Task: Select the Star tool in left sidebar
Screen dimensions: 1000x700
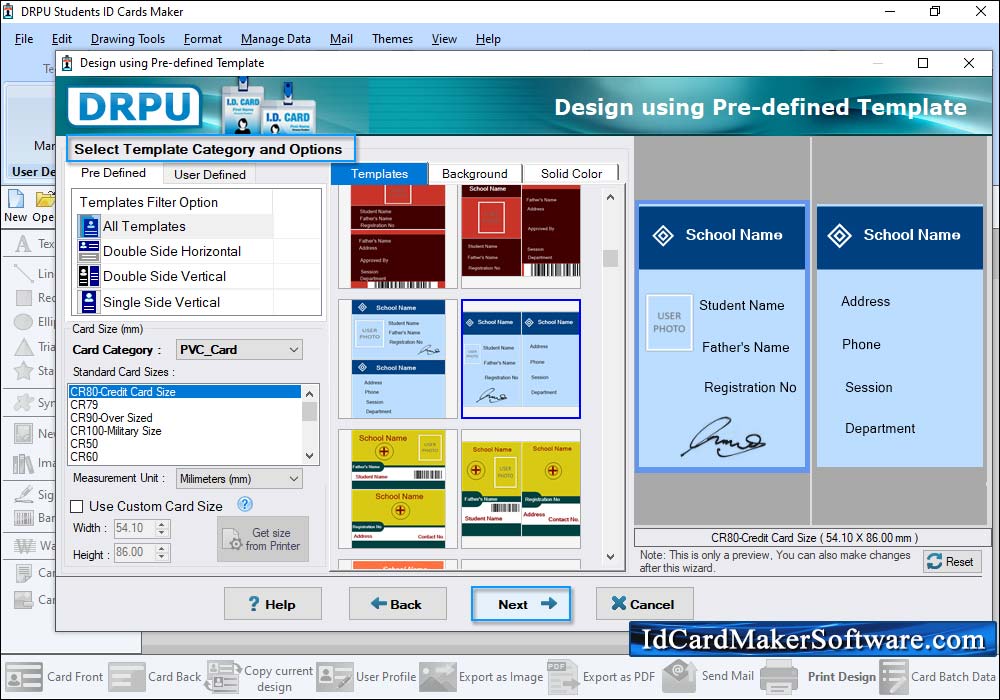Action: click(x=24, y=370)
